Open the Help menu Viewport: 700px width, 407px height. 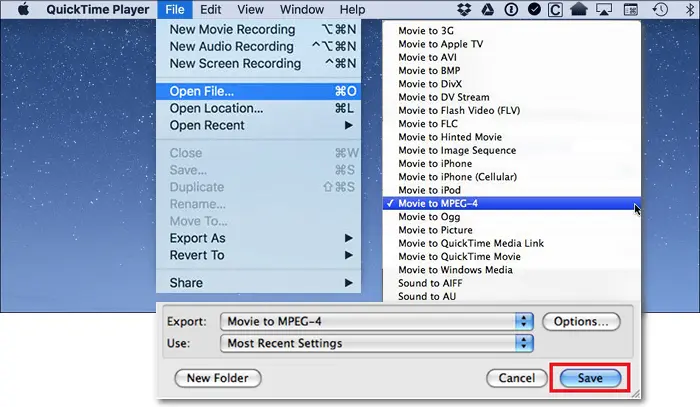[352, 9]
